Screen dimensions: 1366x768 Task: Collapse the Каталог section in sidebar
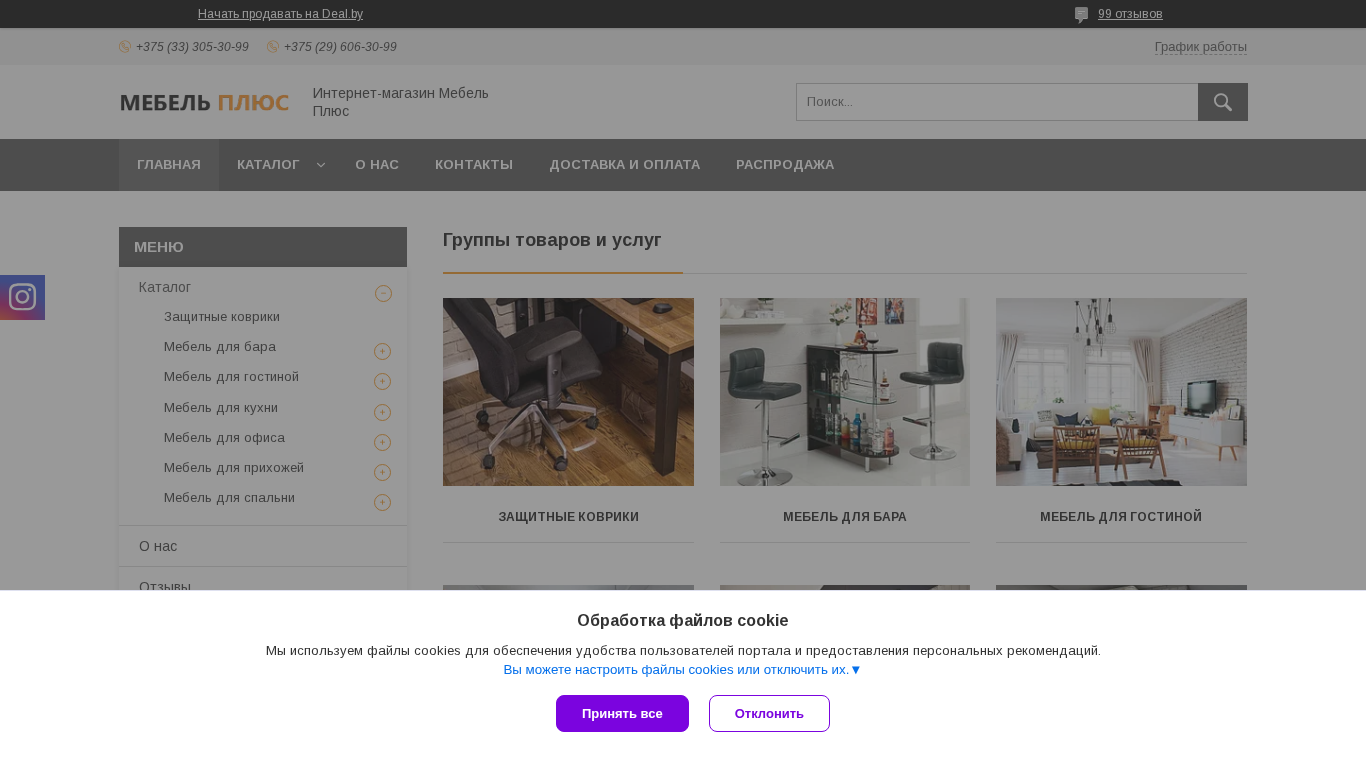click(383, 293)
